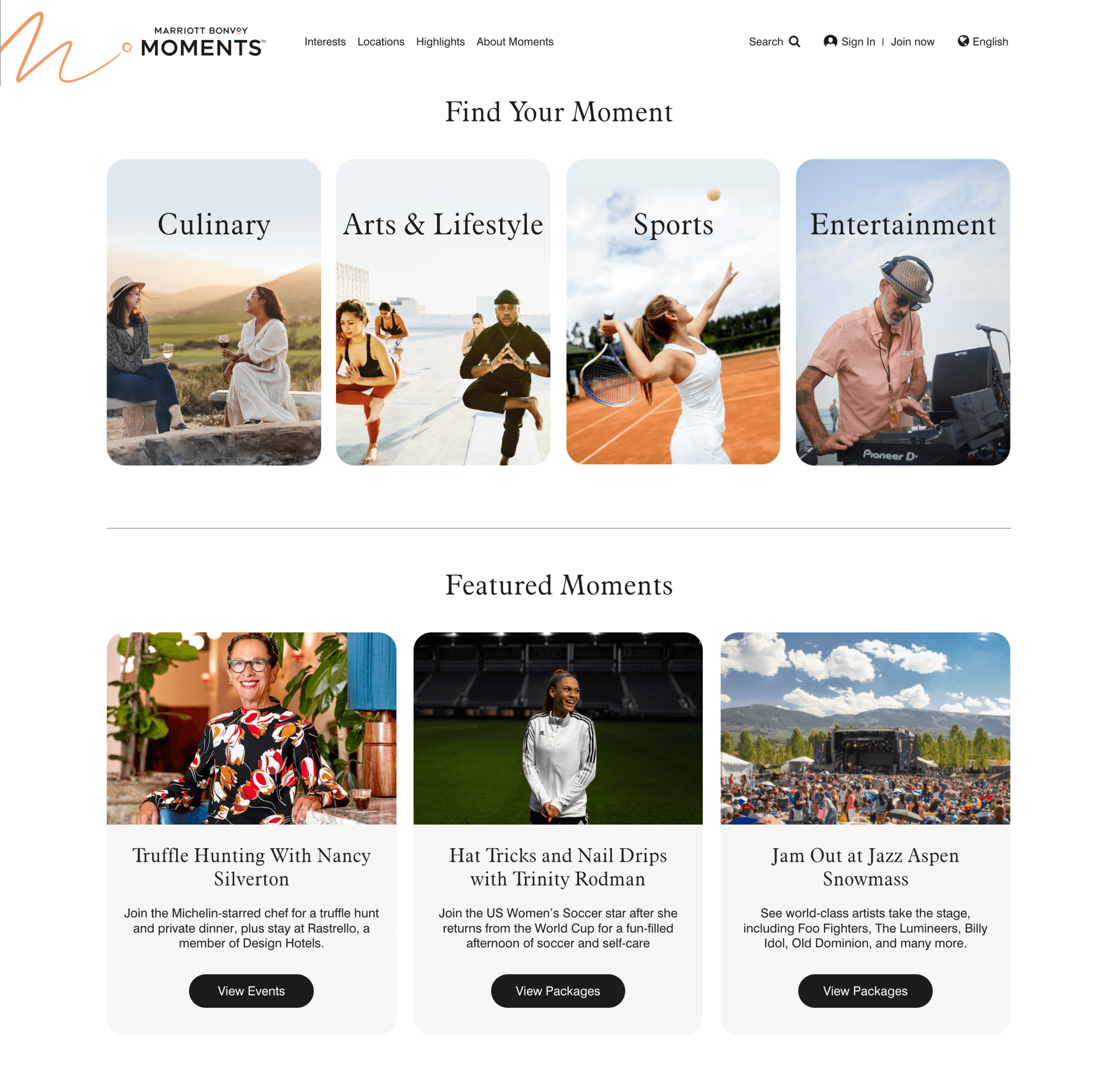Expand the English language dropdown

click(983, 41)
